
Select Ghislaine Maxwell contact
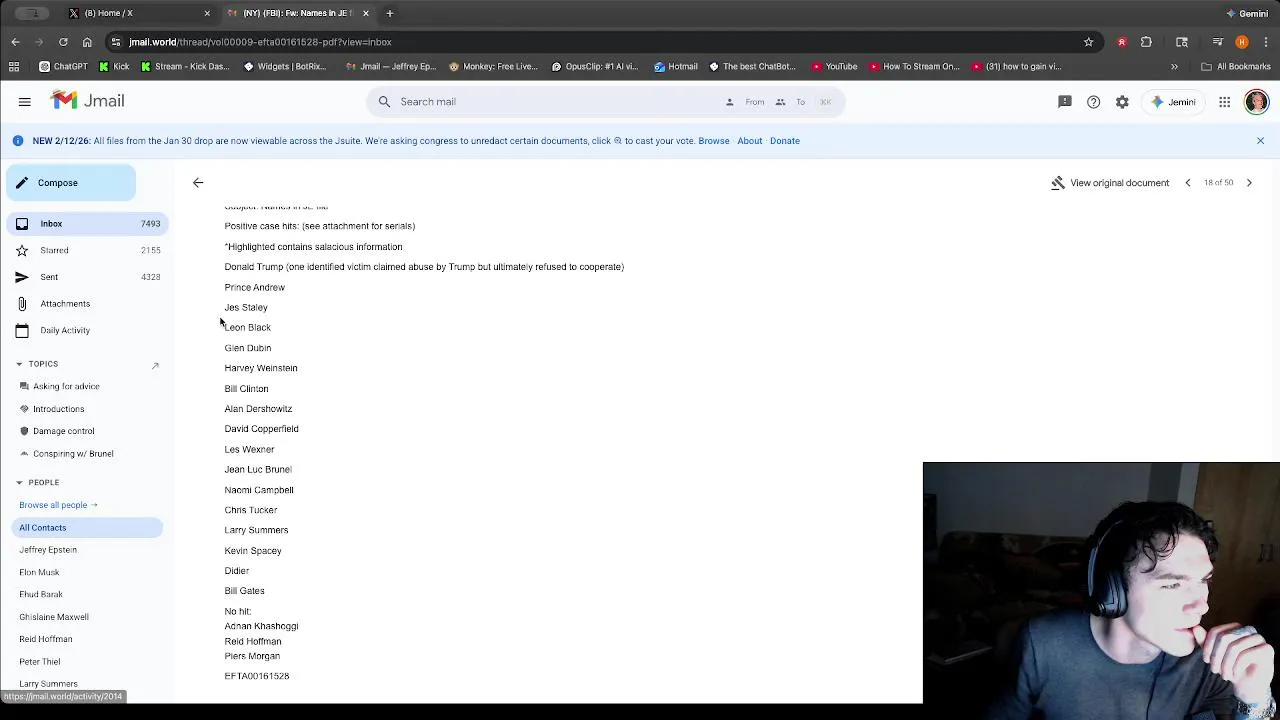tap(54, 617)
